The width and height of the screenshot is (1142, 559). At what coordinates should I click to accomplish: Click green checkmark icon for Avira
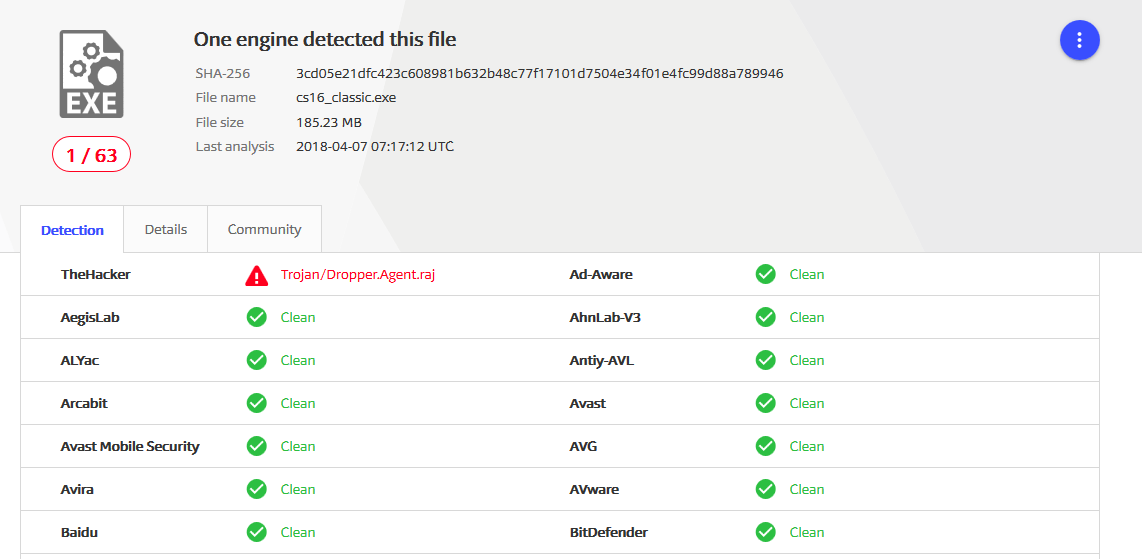256,489
